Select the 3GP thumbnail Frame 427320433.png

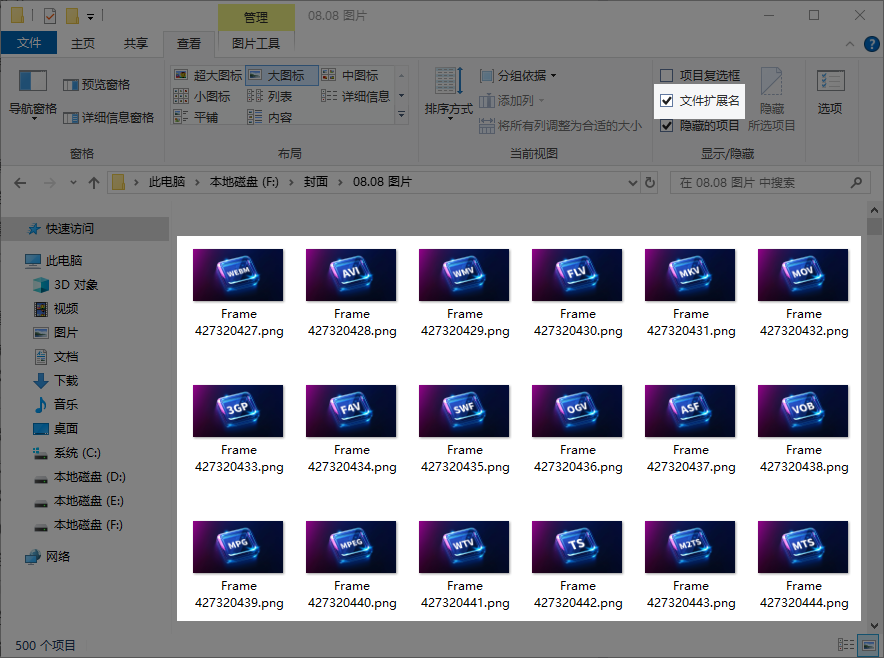click(238, 429)
